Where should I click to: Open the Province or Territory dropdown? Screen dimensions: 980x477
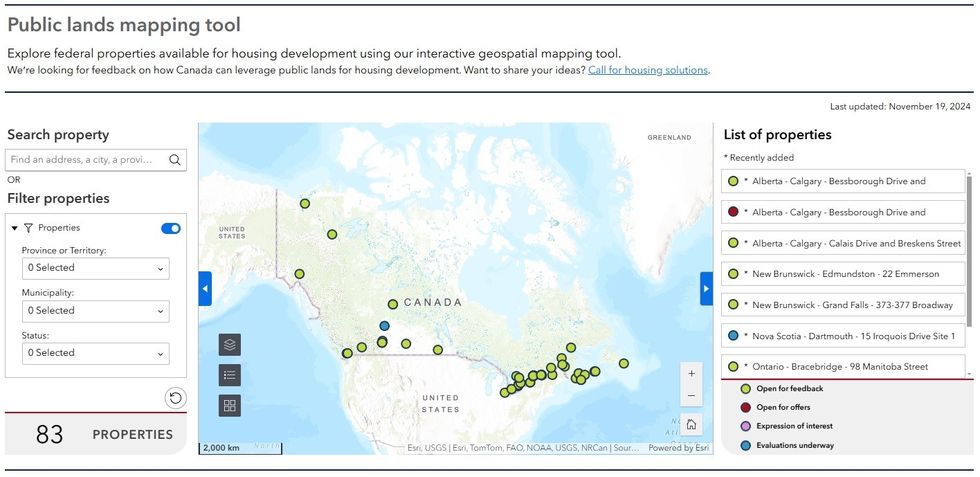tap(96, 268)
